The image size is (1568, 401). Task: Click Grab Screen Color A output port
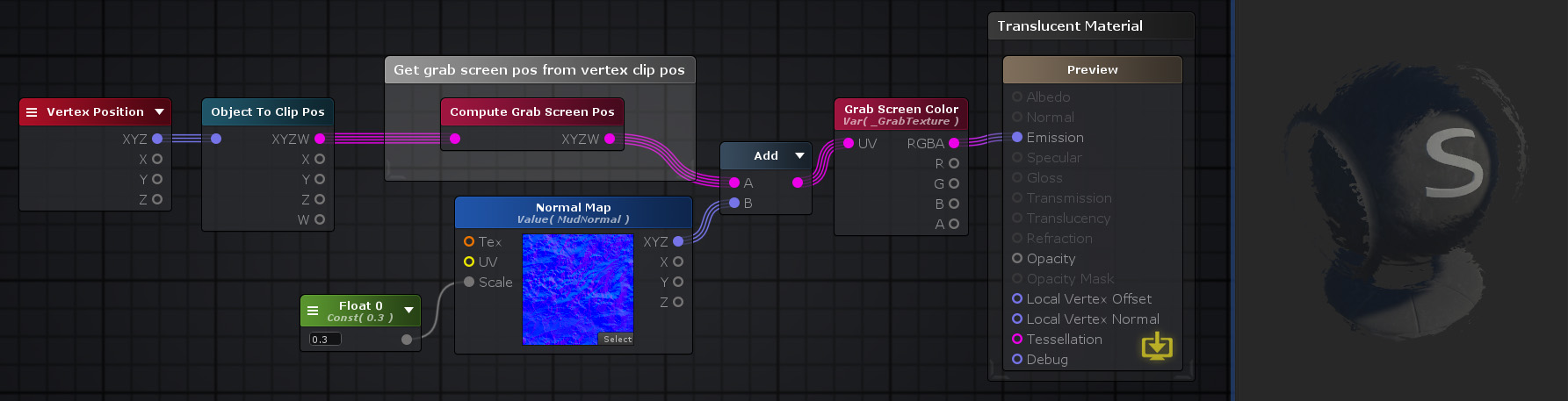(x=954, y=224)
